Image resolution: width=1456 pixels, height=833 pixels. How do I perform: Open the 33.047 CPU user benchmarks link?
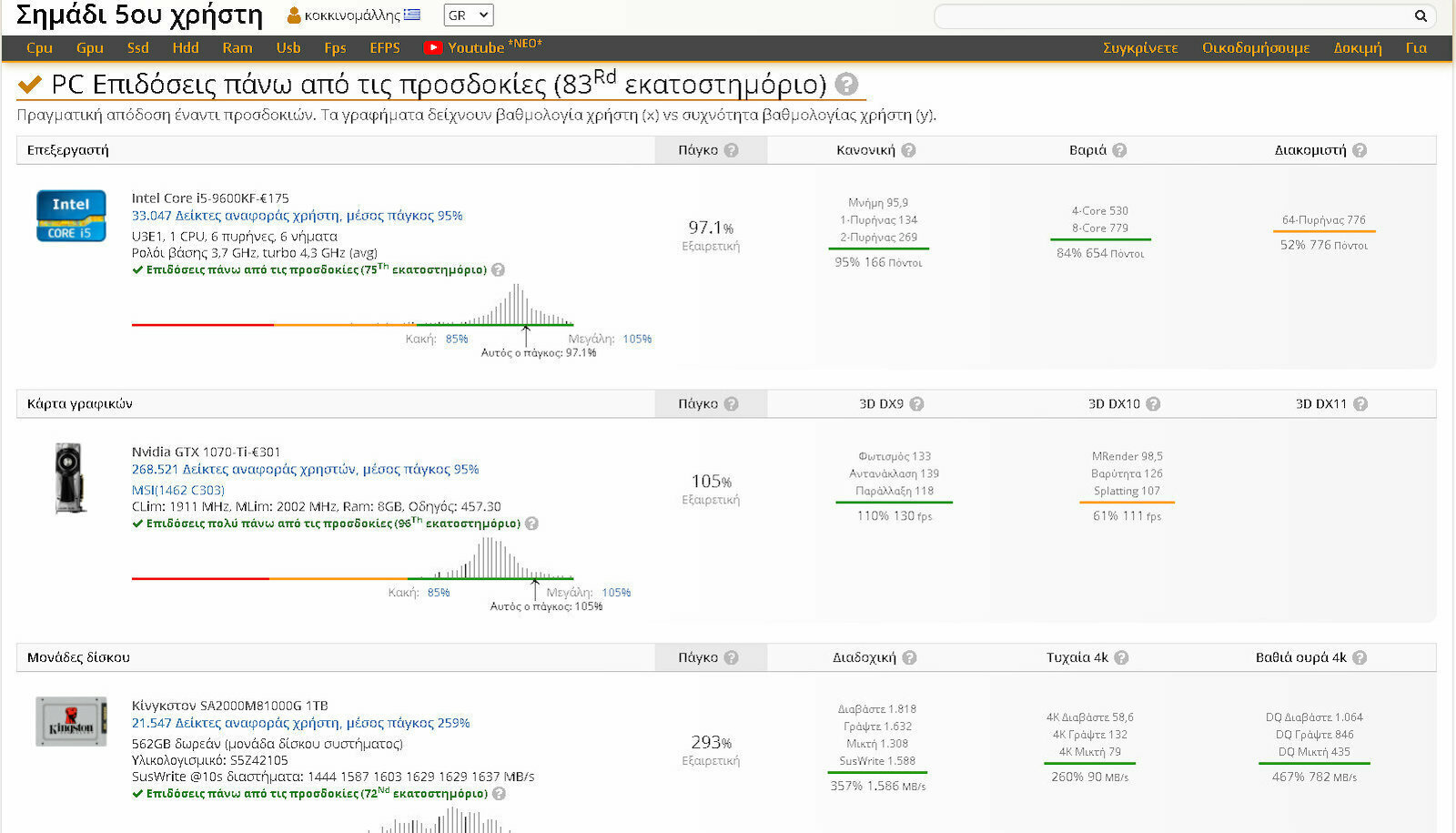[x=298, y=216]
